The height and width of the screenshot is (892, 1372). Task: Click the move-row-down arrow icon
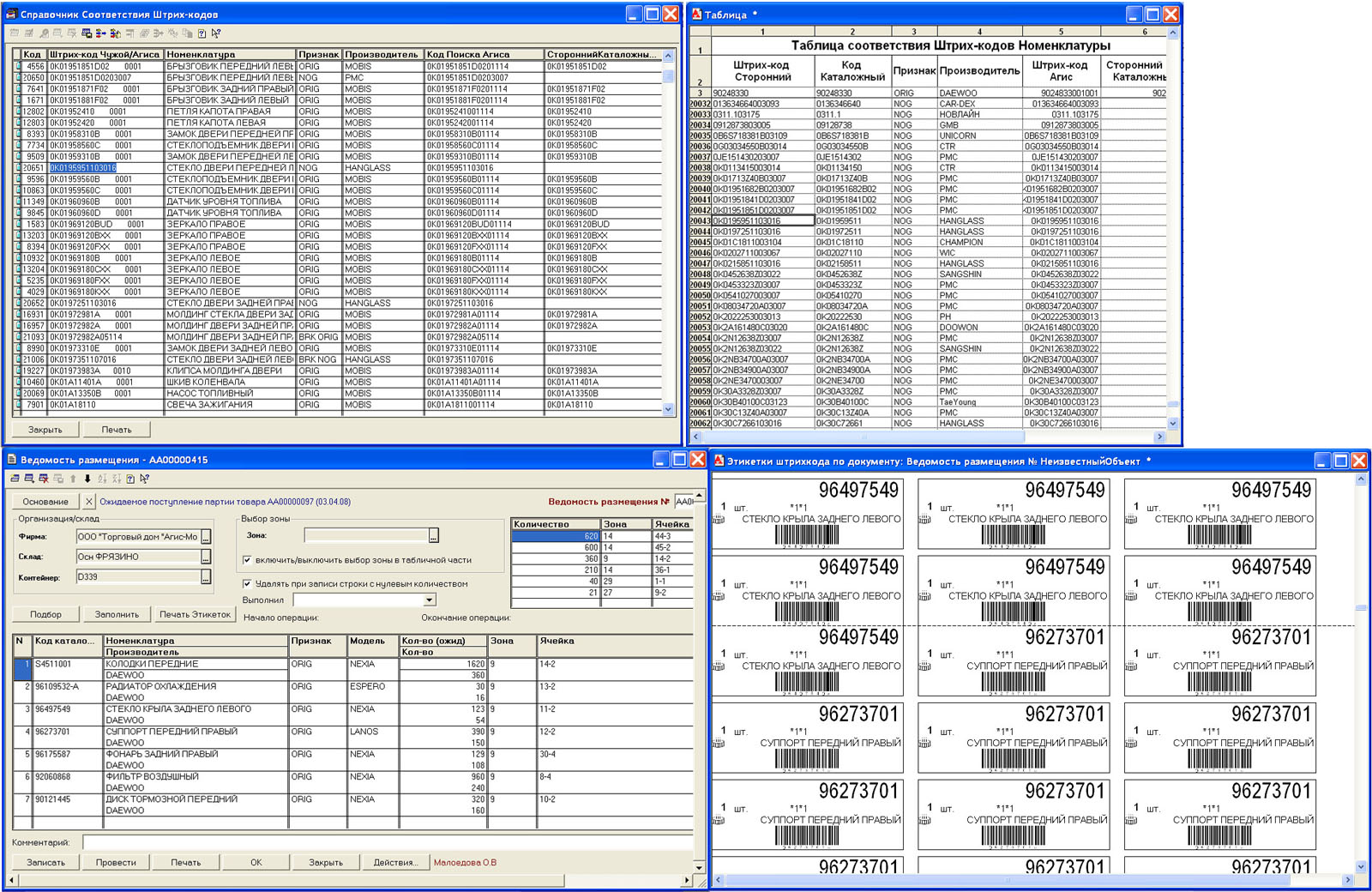[x=87, y=479]
